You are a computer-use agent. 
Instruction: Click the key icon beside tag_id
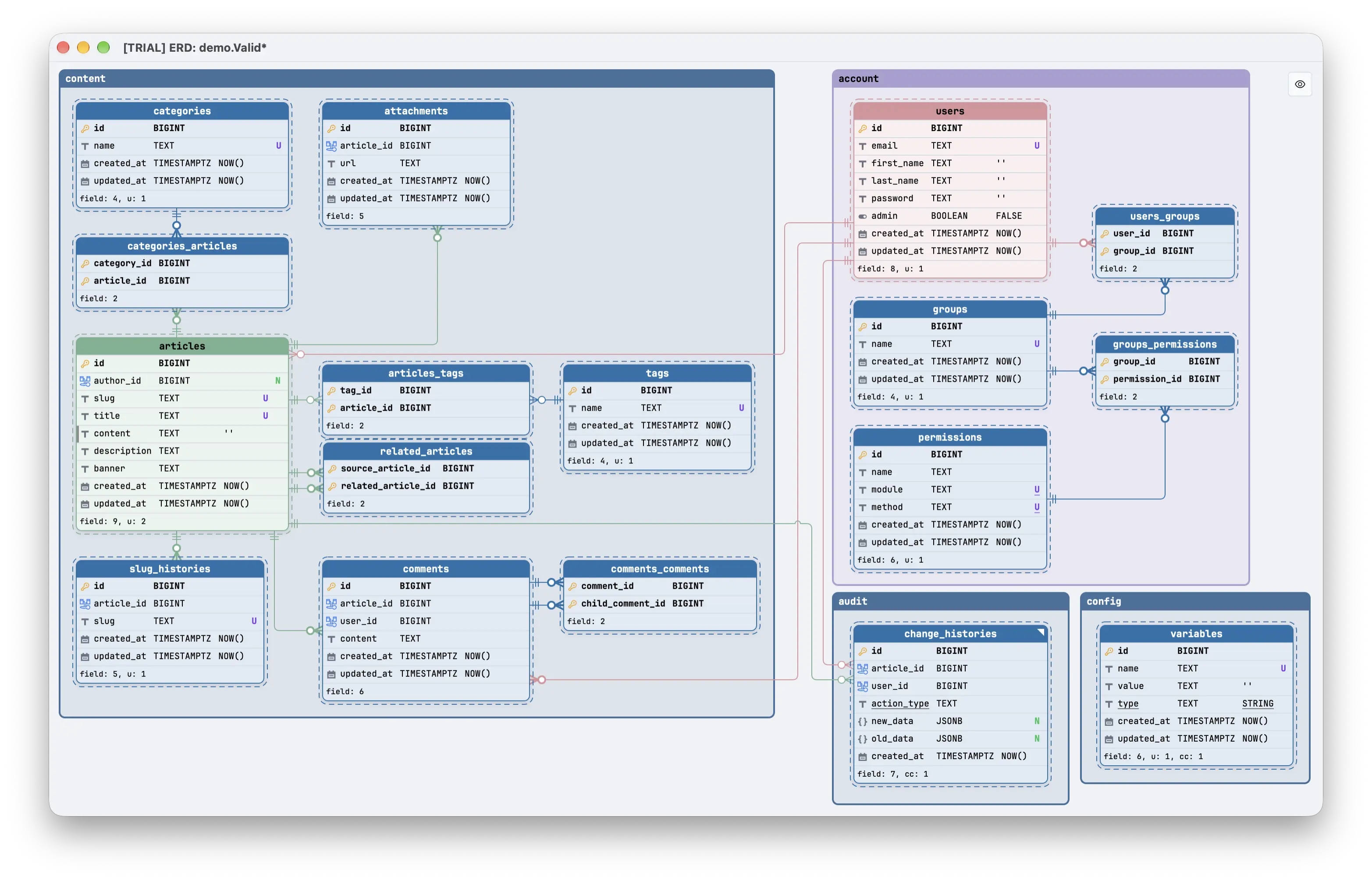pyautogui.click(x=331, y=391)
